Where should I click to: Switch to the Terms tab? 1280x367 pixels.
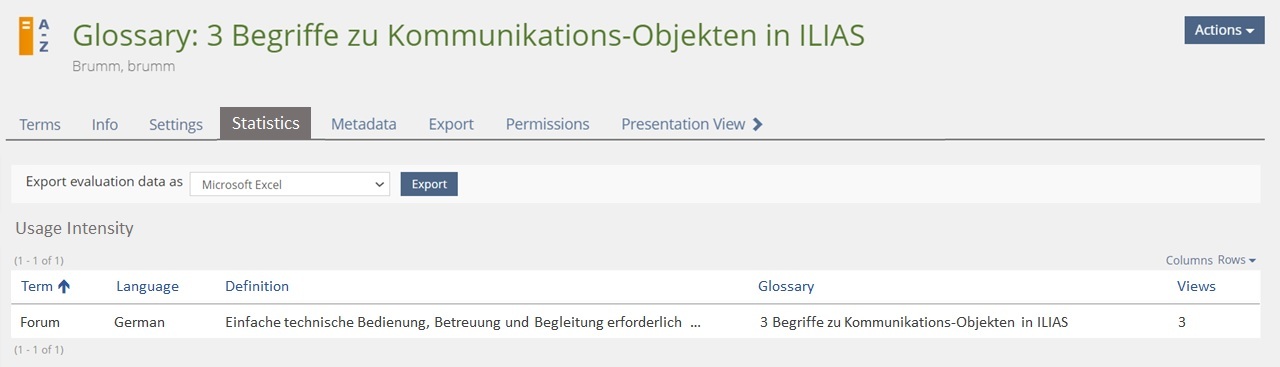click(x=40, y=124)
